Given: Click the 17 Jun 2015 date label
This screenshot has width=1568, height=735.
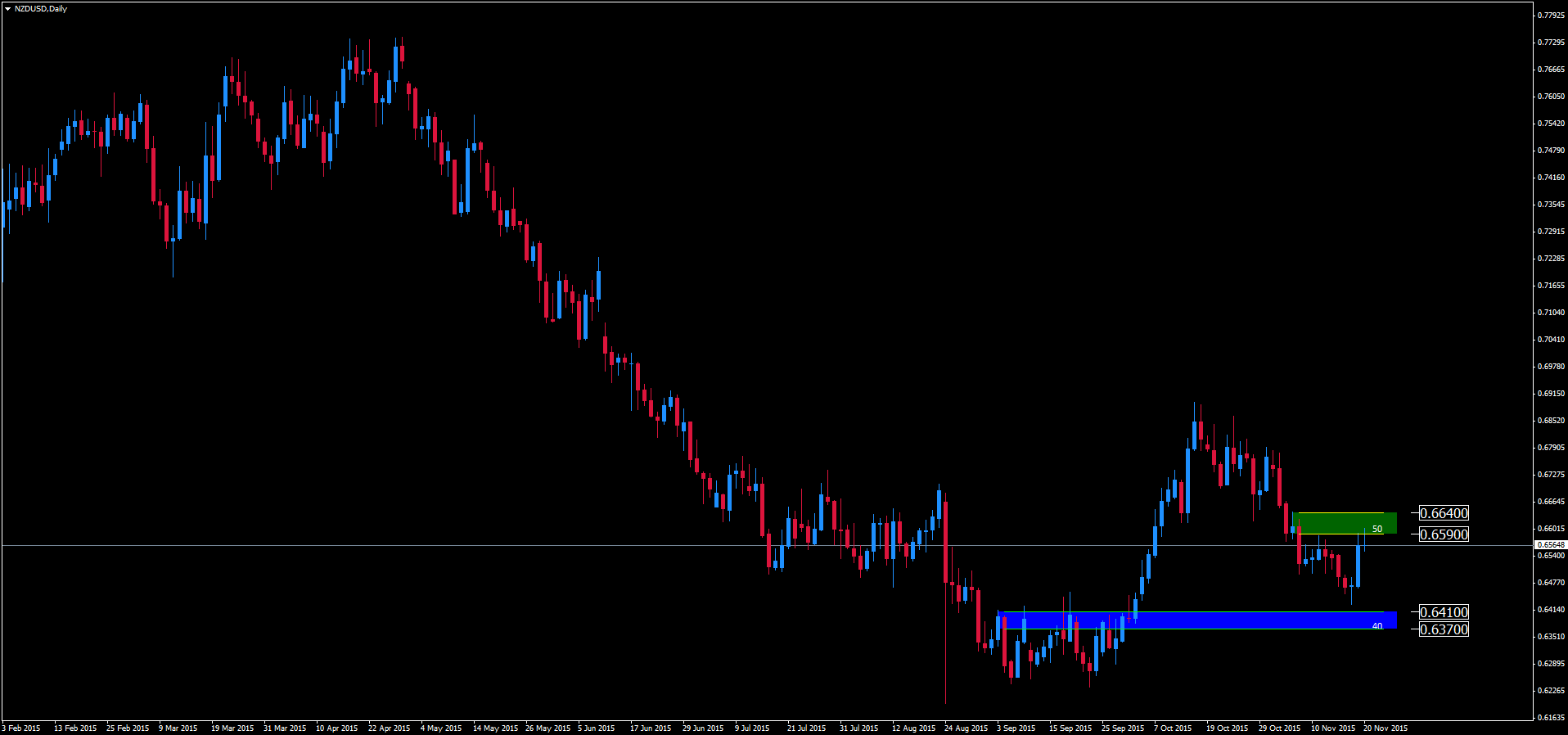Looking at the screenshot, I should coord(651,728).
